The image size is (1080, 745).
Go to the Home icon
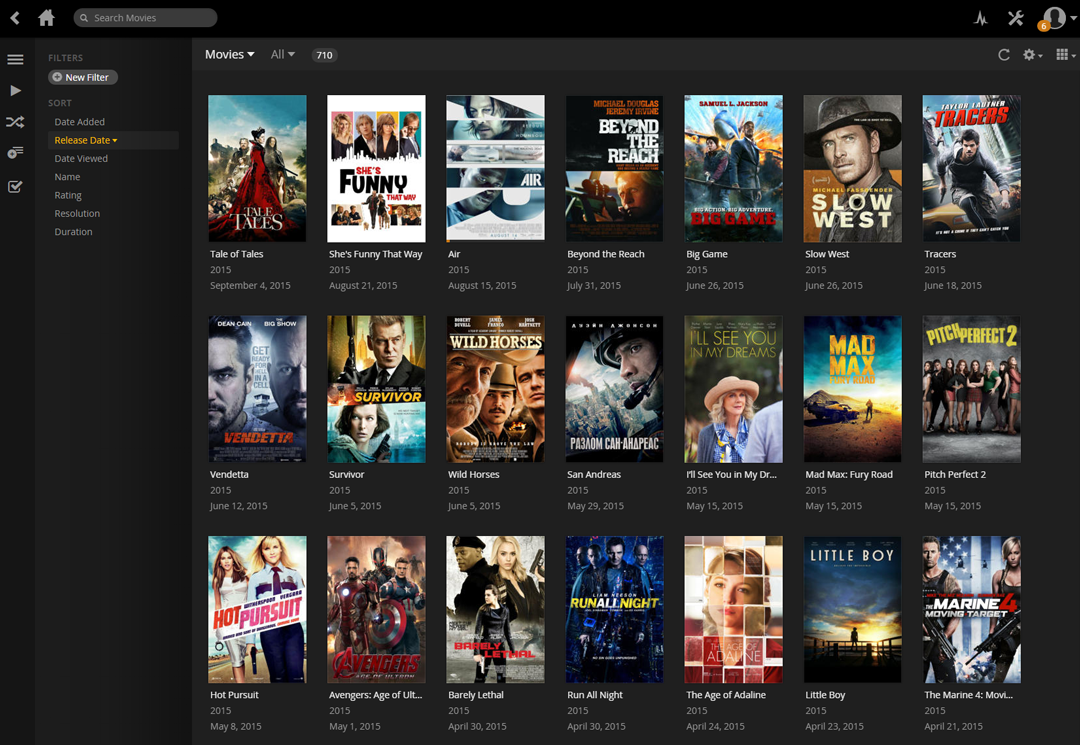click(x=47, y=17)
